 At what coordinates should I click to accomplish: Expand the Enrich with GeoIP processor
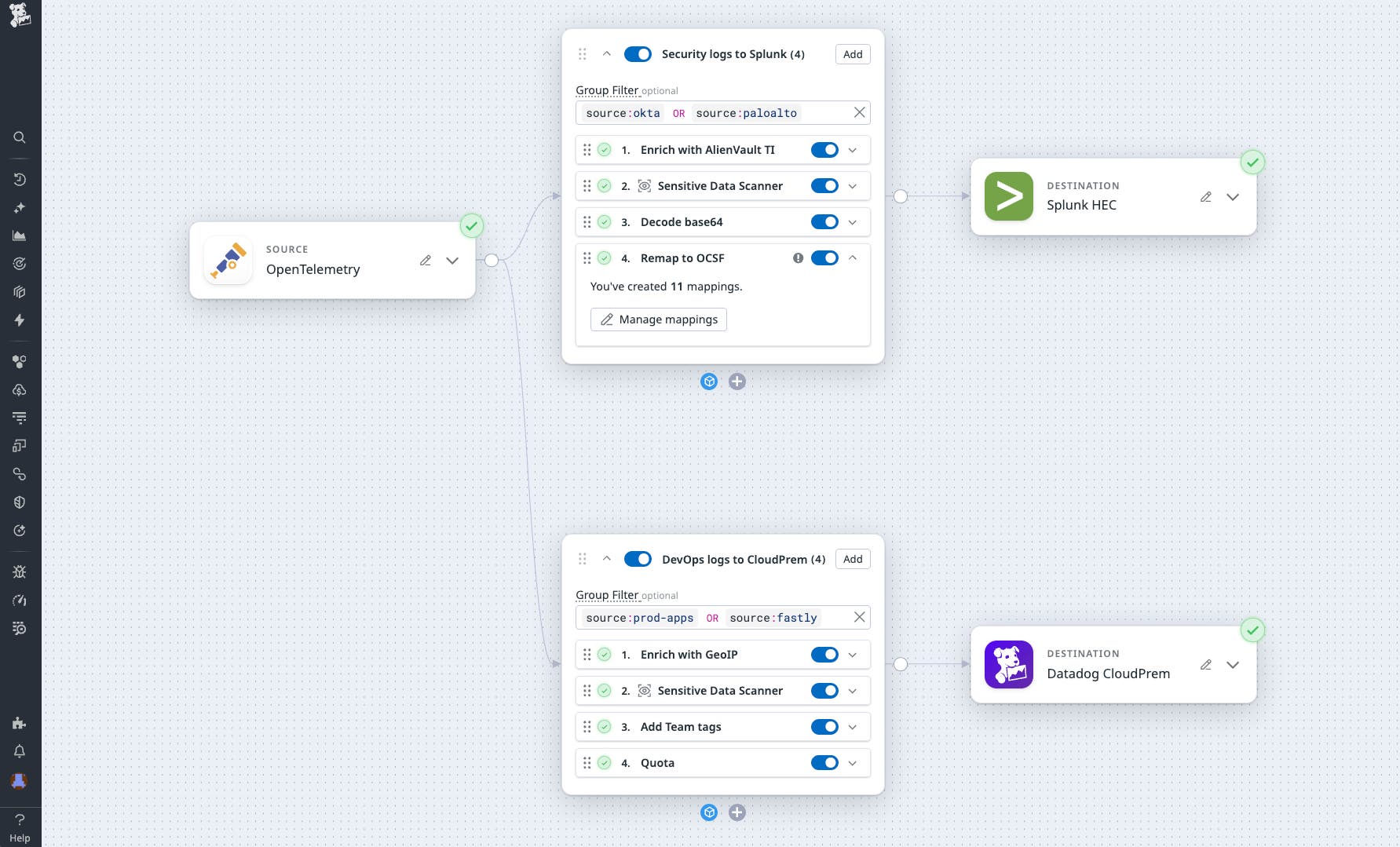coord(852,654)
